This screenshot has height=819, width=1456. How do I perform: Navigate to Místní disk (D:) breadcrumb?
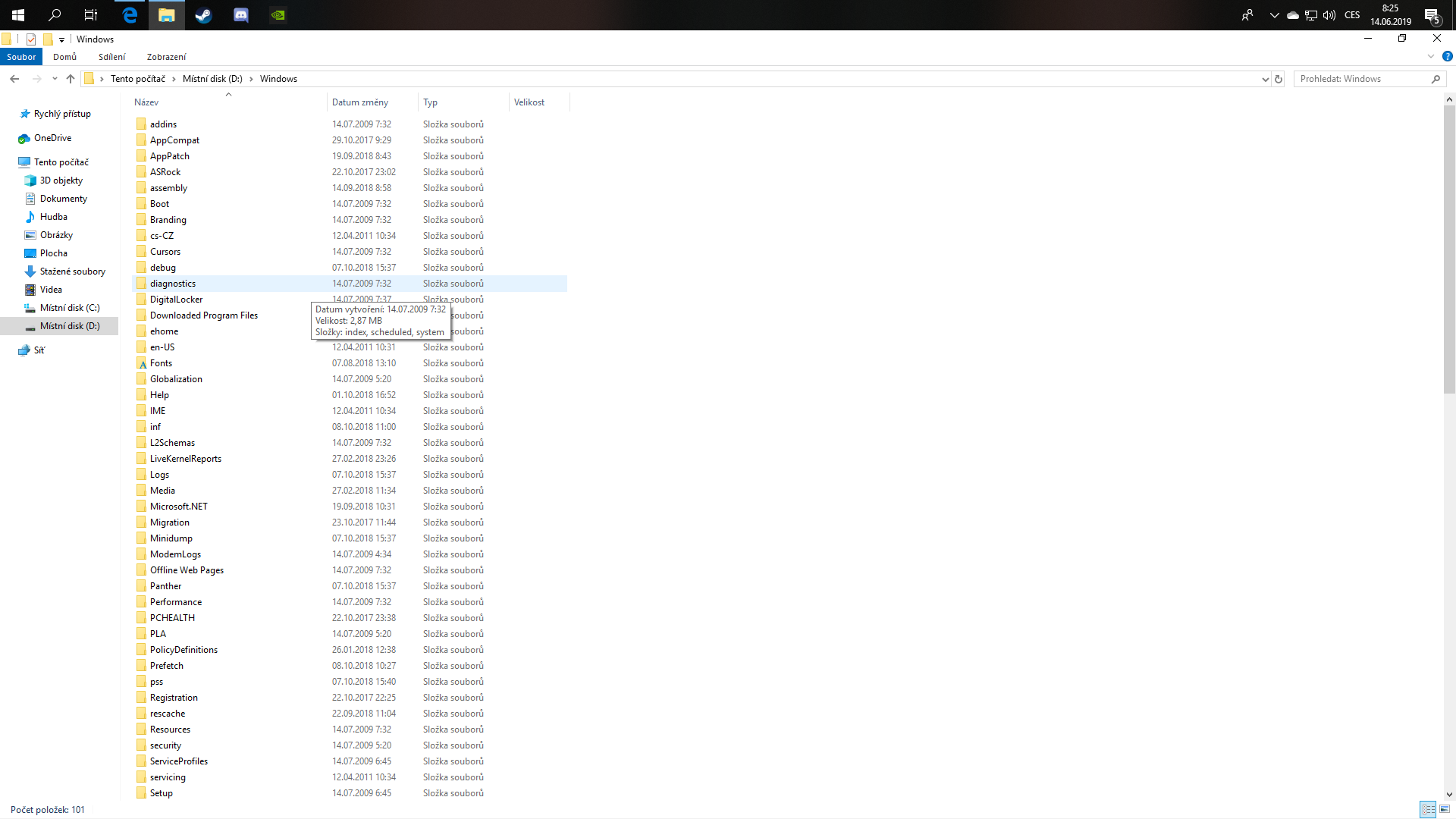point(212,79)
